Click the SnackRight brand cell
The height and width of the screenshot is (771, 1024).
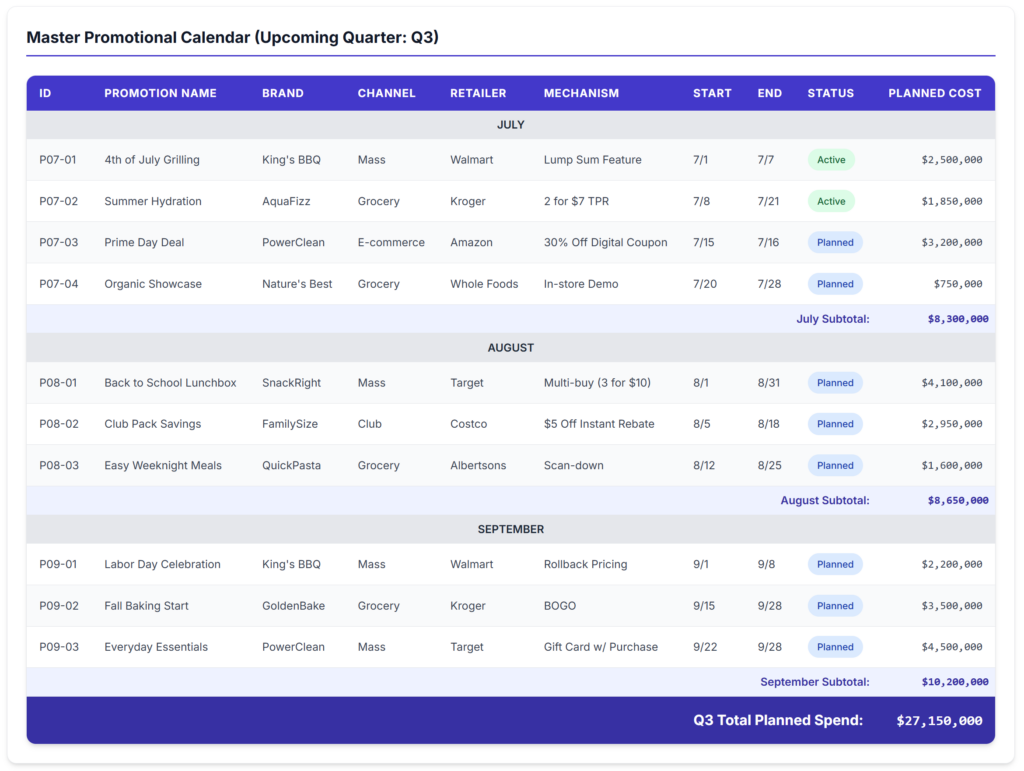coord(291,383)
